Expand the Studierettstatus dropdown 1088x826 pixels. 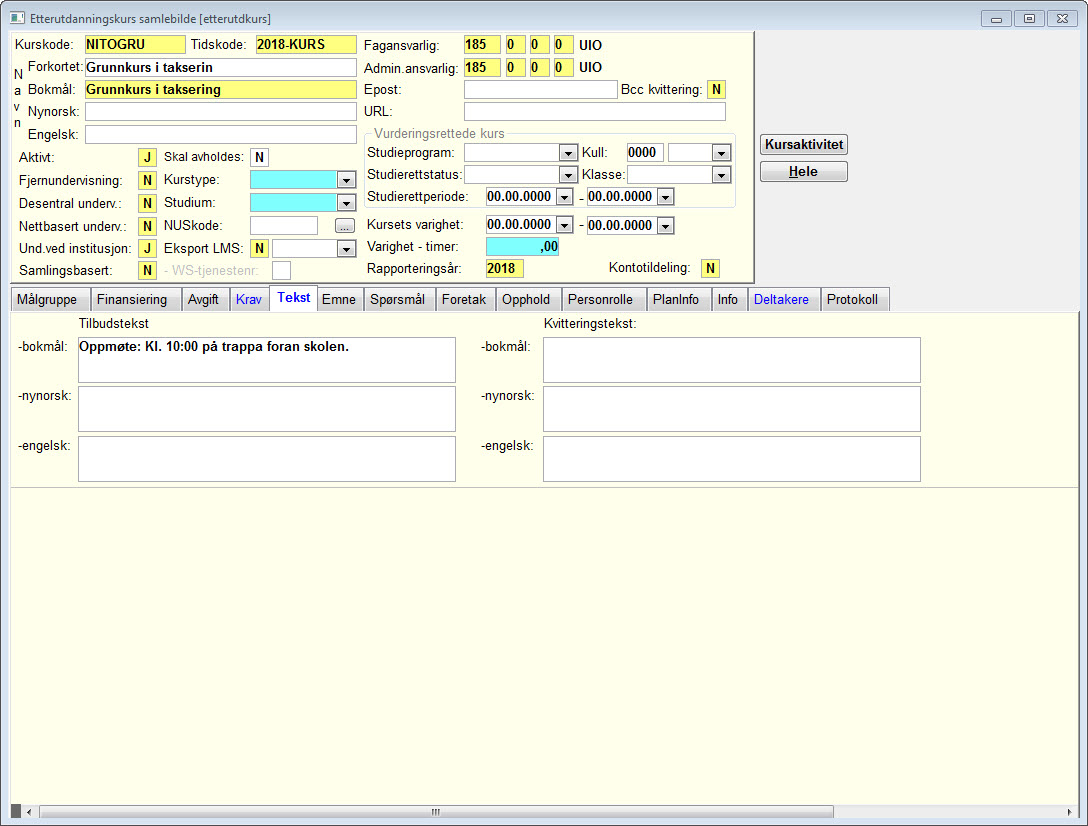click(568, 175)
